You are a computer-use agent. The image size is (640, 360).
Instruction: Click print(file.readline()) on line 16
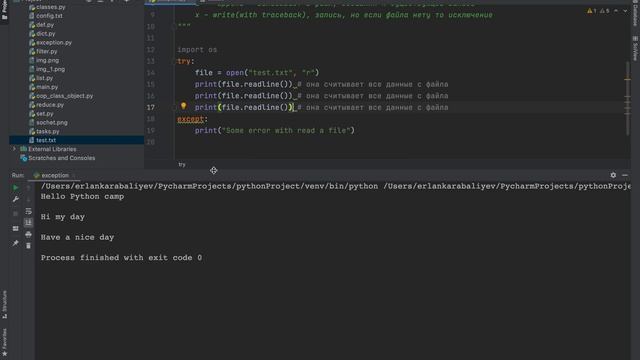[x=244, y=96]
